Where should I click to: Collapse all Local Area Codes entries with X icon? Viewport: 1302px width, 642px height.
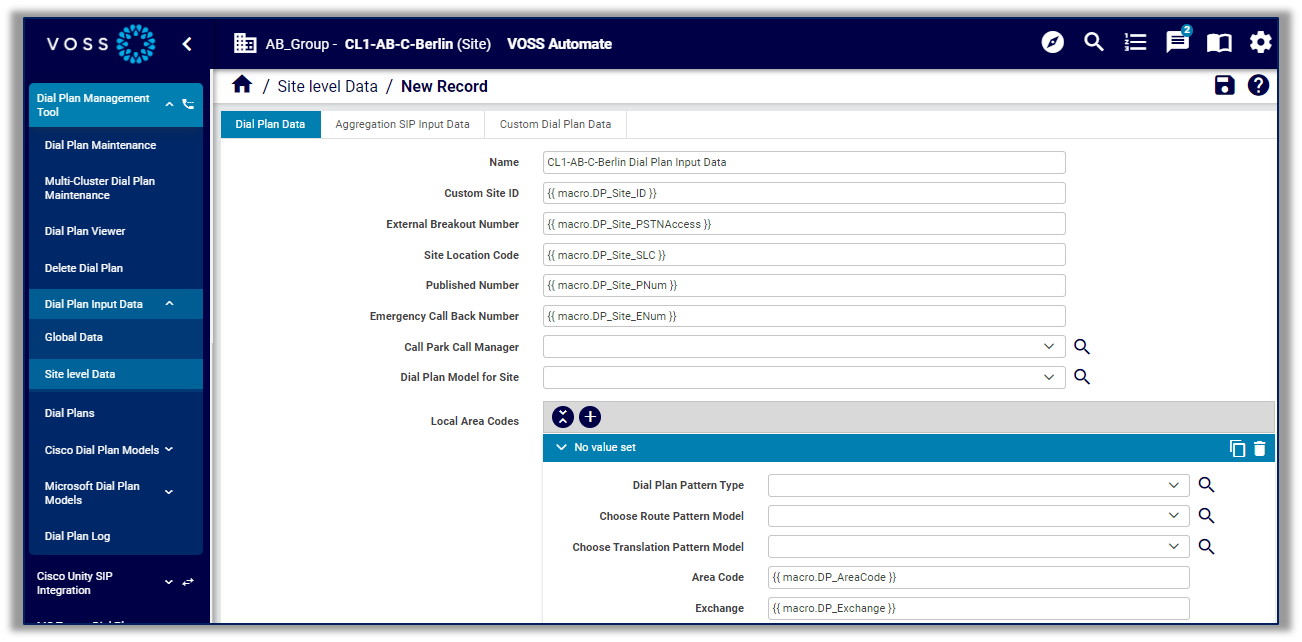pyautogui.click(x=562, y=417)
